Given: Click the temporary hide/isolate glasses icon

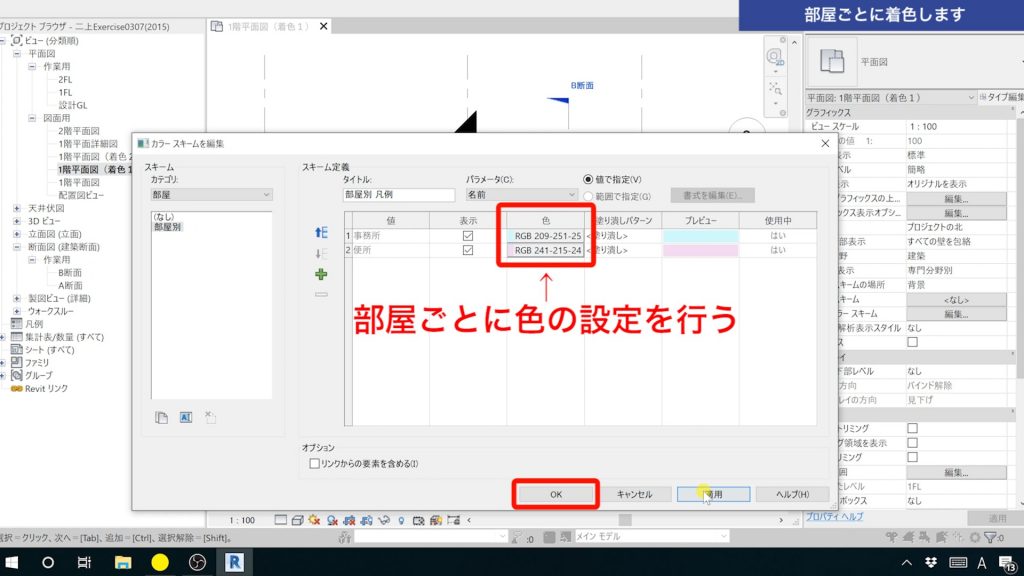Looking at the screenshot, I should point(385,520).
